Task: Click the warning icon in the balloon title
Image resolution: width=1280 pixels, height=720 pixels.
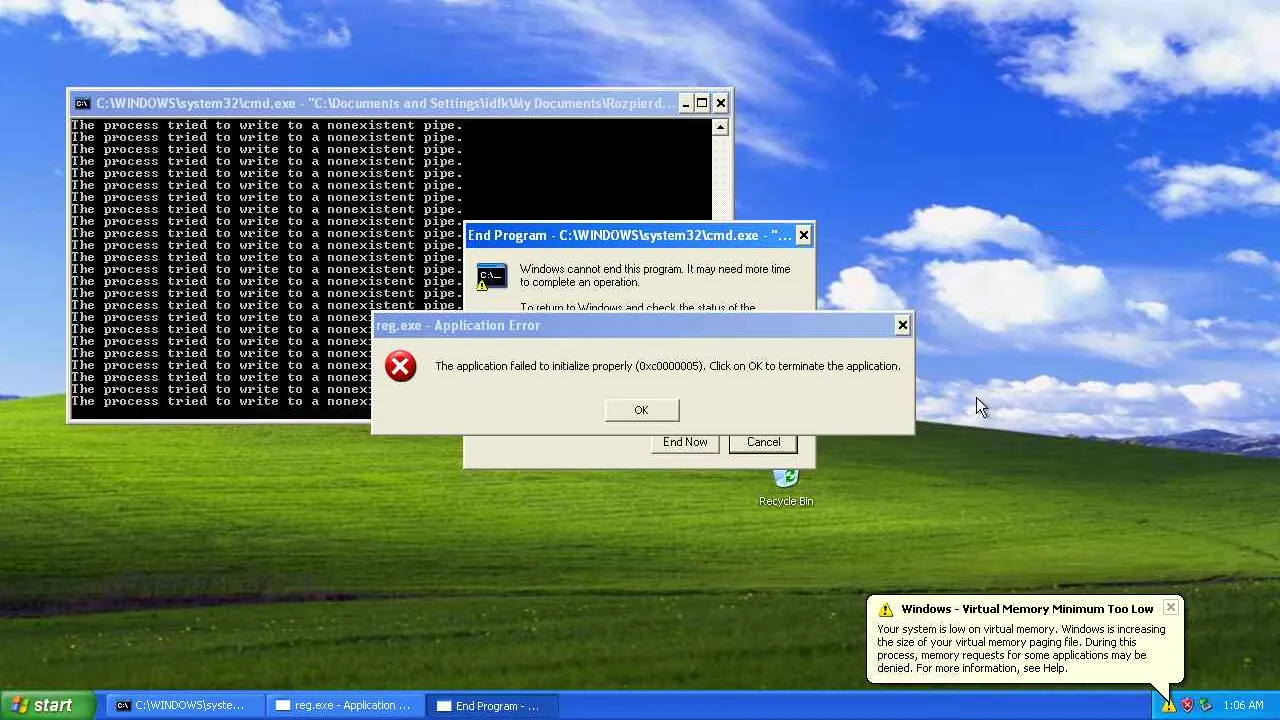Action: [885, 609]
